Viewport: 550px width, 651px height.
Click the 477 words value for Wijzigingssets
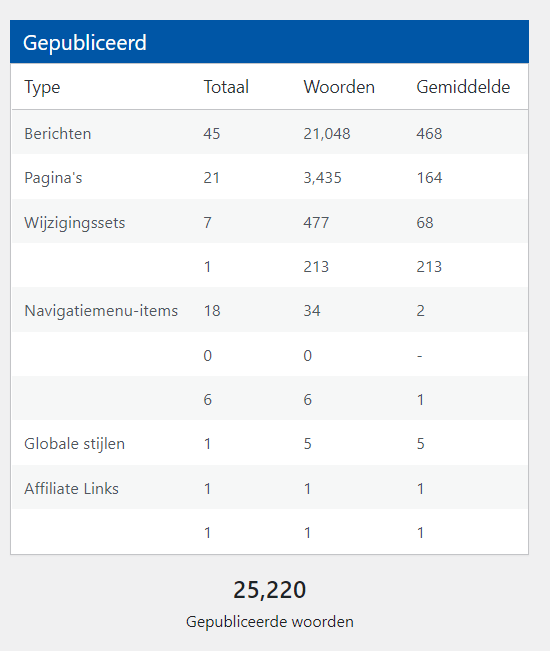pos(316,223)
